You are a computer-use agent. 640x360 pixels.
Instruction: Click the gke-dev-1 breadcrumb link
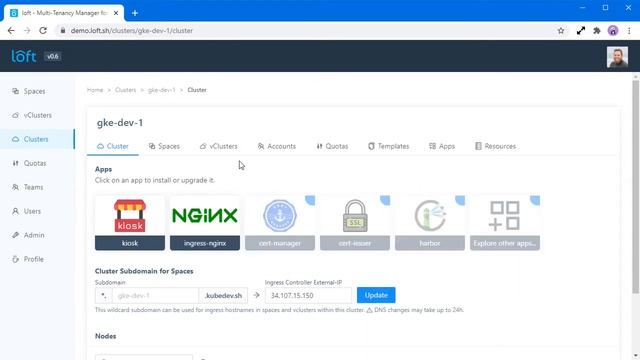(x=162, y=90)
